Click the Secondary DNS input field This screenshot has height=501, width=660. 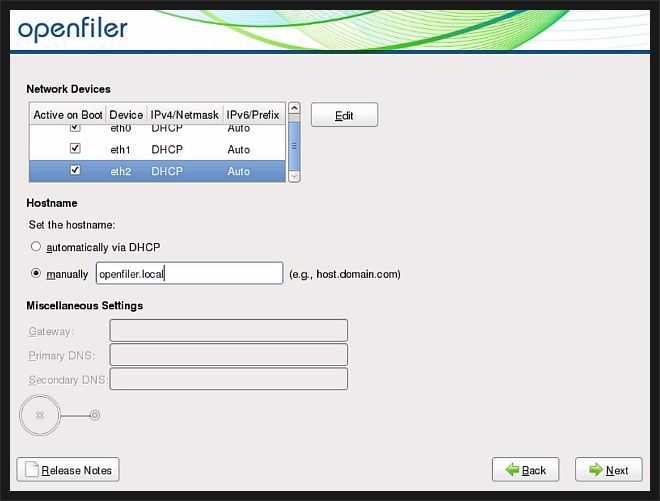[x=229, y=379]
